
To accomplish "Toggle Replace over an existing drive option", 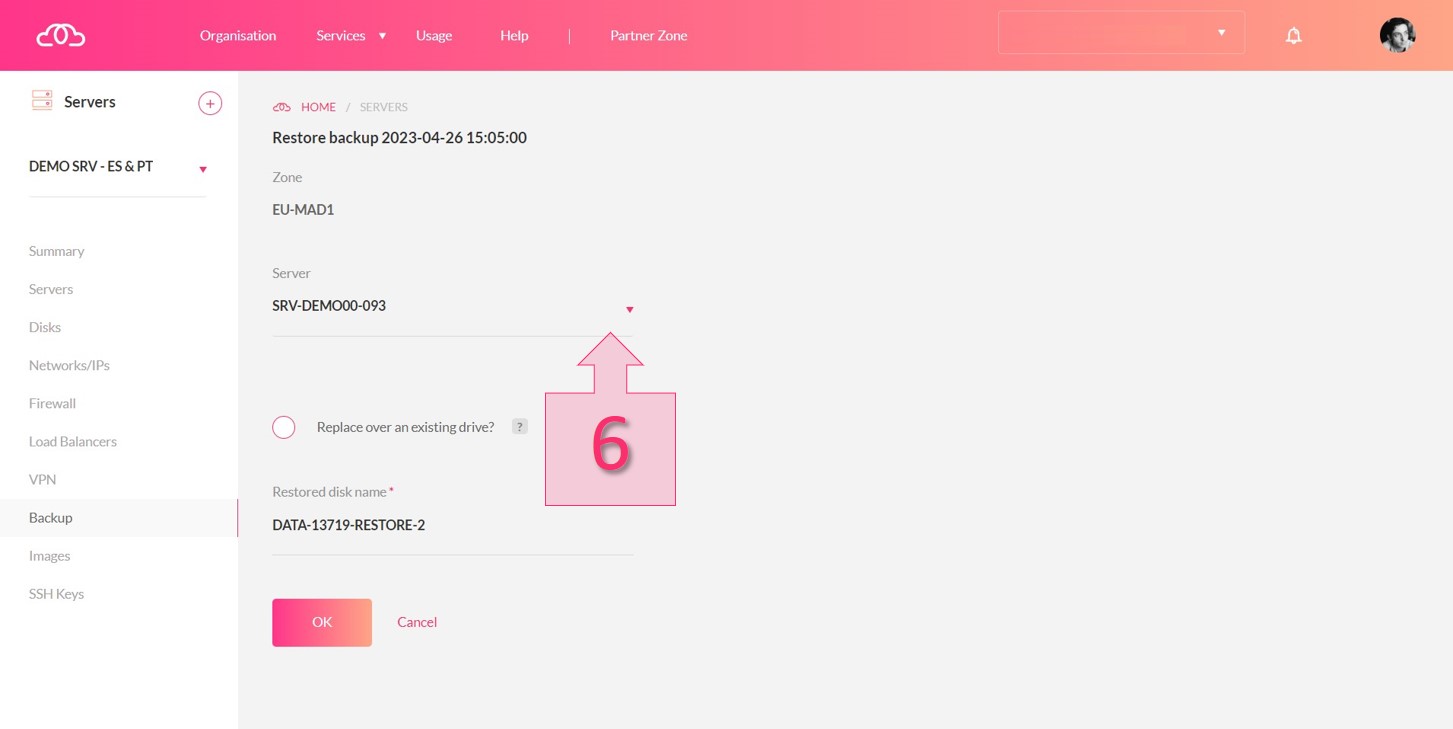I will click(284, 427).
